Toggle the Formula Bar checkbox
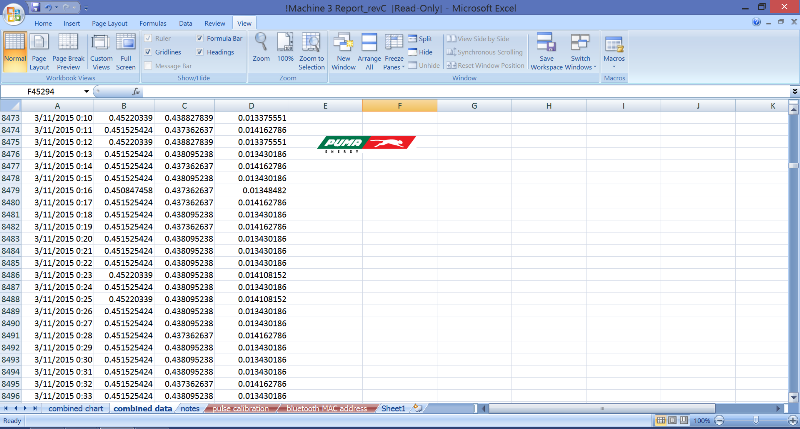Screen dimensions: 800x429 pos(200,38)
